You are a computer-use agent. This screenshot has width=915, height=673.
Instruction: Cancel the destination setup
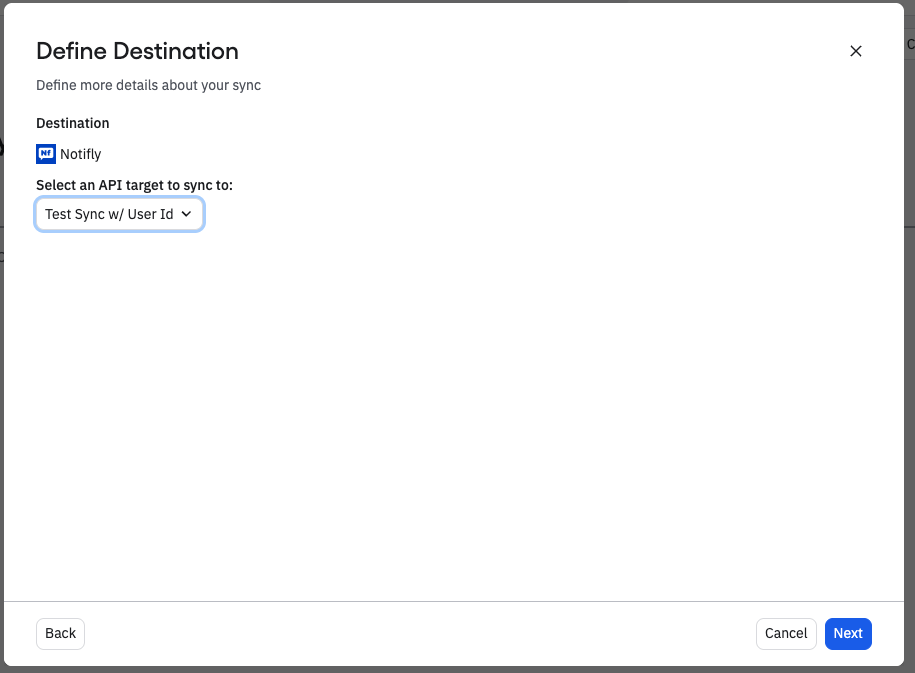786,633
